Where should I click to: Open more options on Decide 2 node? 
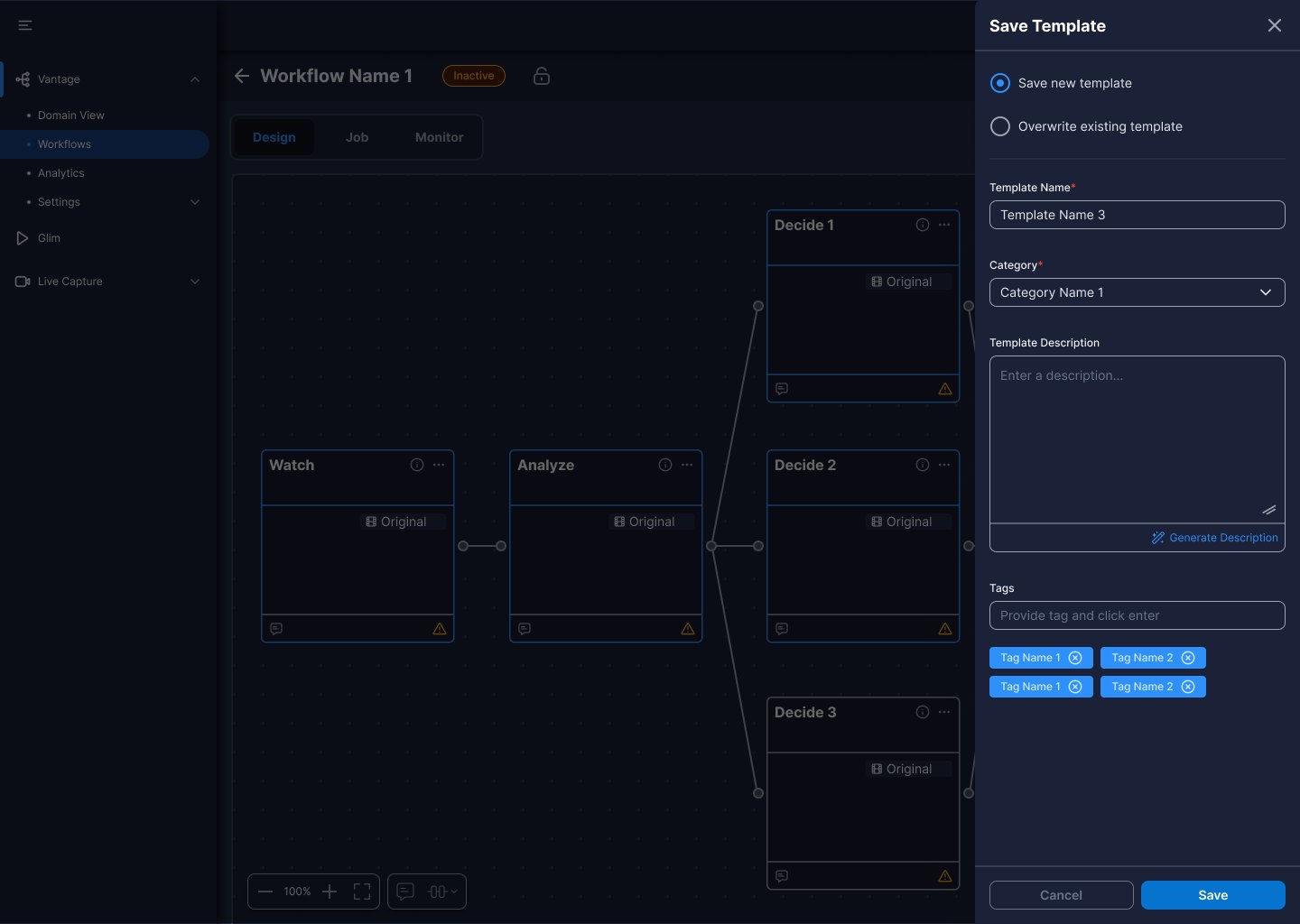944,465
